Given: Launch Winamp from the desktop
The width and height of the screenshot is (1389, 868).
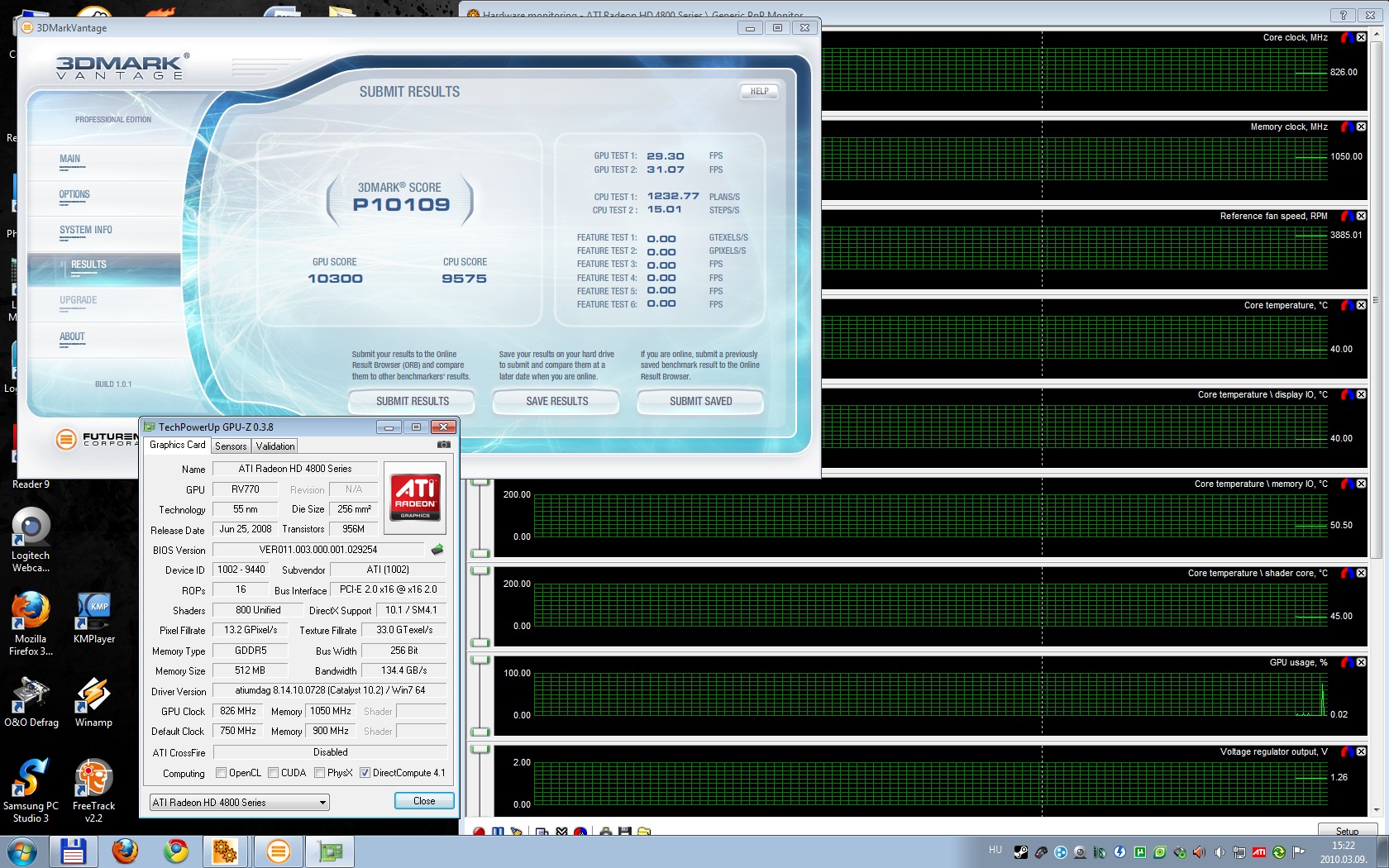Looking at the screenshot, I should coord(93,702).
